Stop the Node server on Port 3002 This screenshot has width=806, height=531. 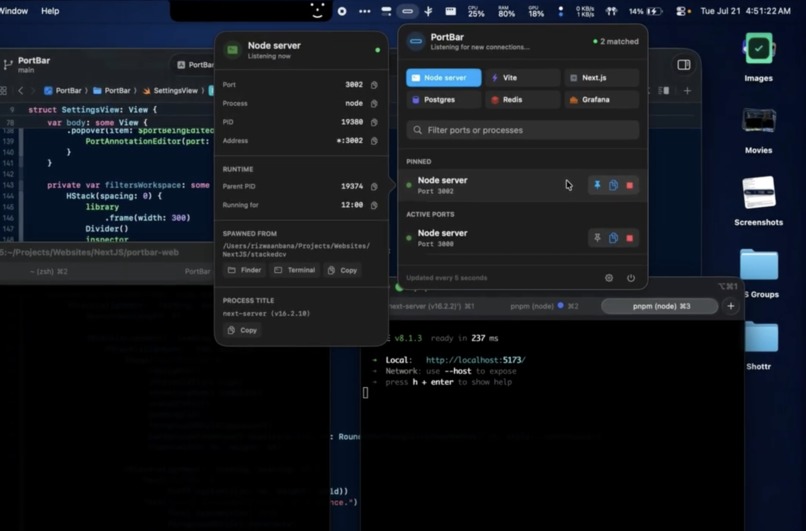click(x=630, y=185)
